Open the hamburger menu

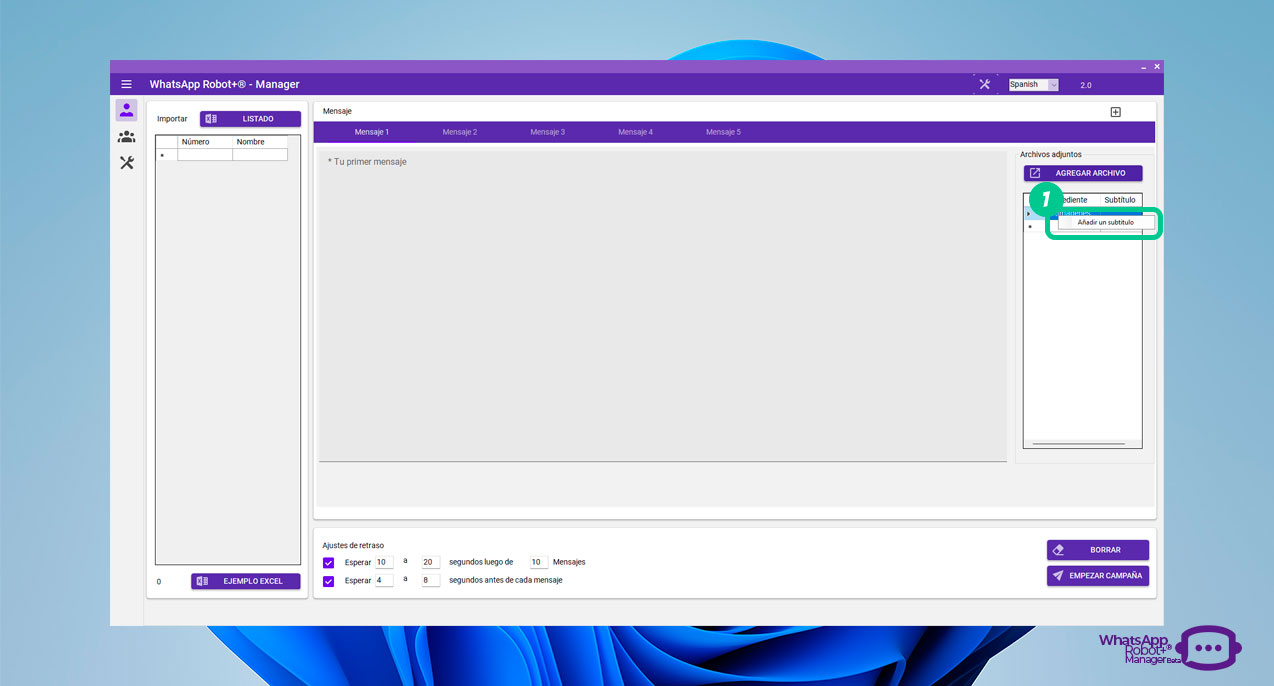(x=126, y=84)
